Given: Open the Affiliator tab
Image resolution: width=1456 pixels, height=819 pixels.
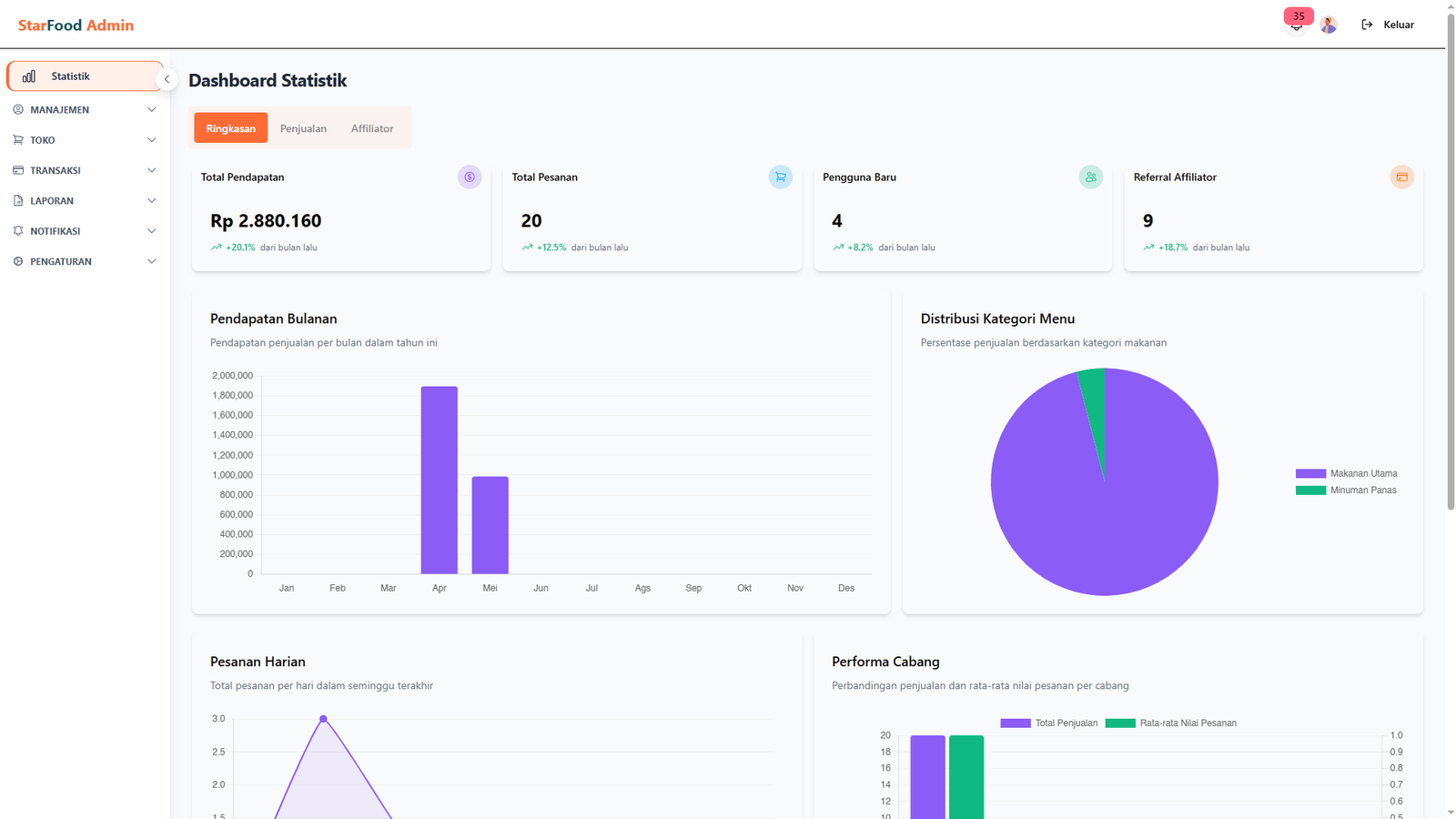Looking at the screenshot, I should tap(372, 128).
